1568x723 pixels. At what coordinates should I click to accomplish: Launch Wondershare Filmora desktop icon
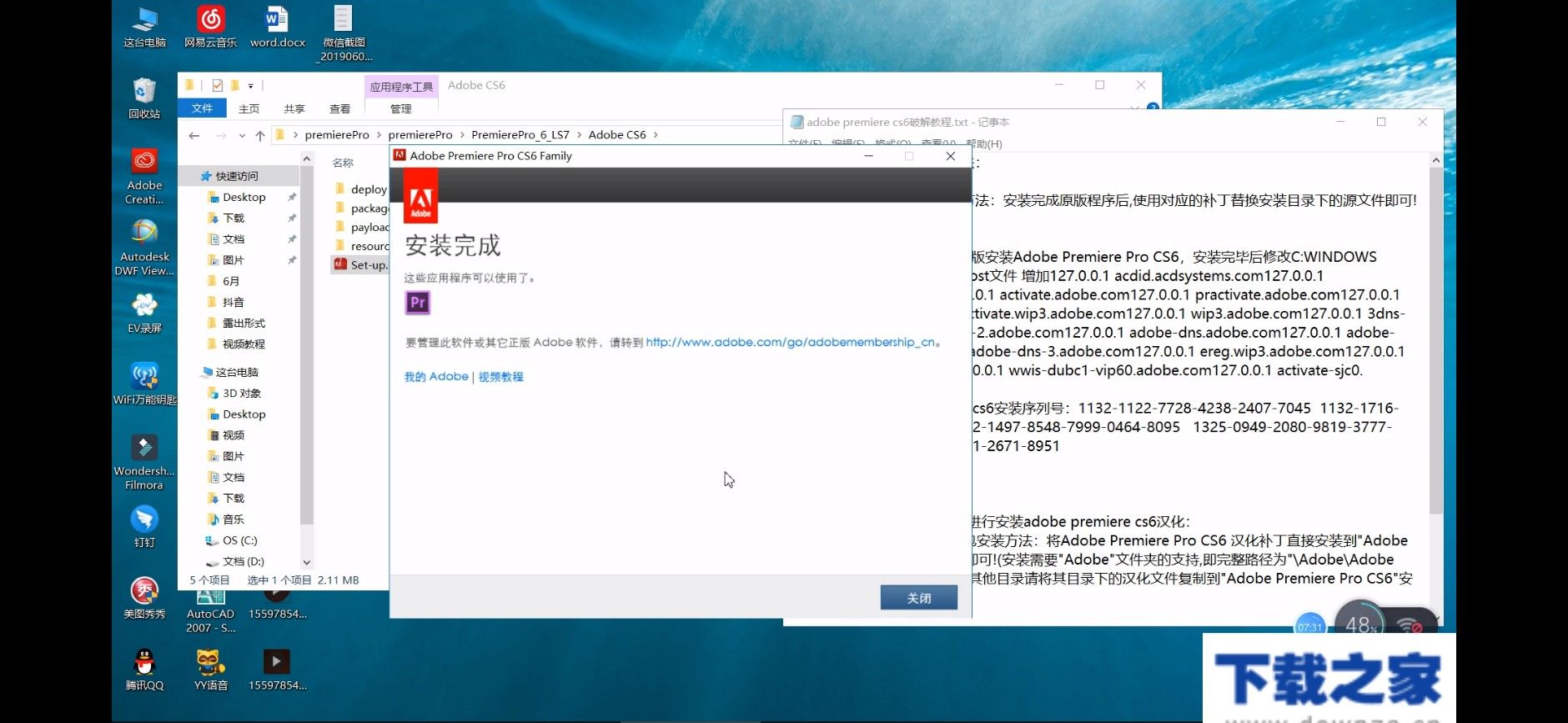point(144,462)
